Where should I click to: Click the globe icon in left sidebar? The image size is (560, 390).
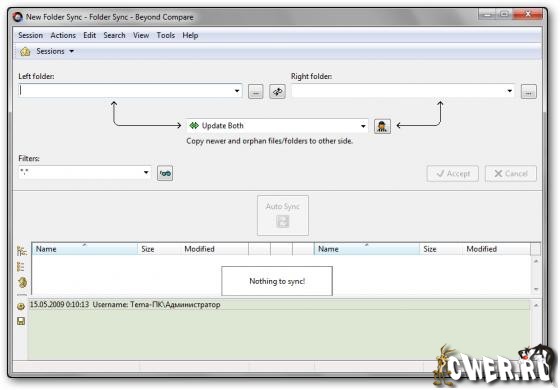[22, 282]
